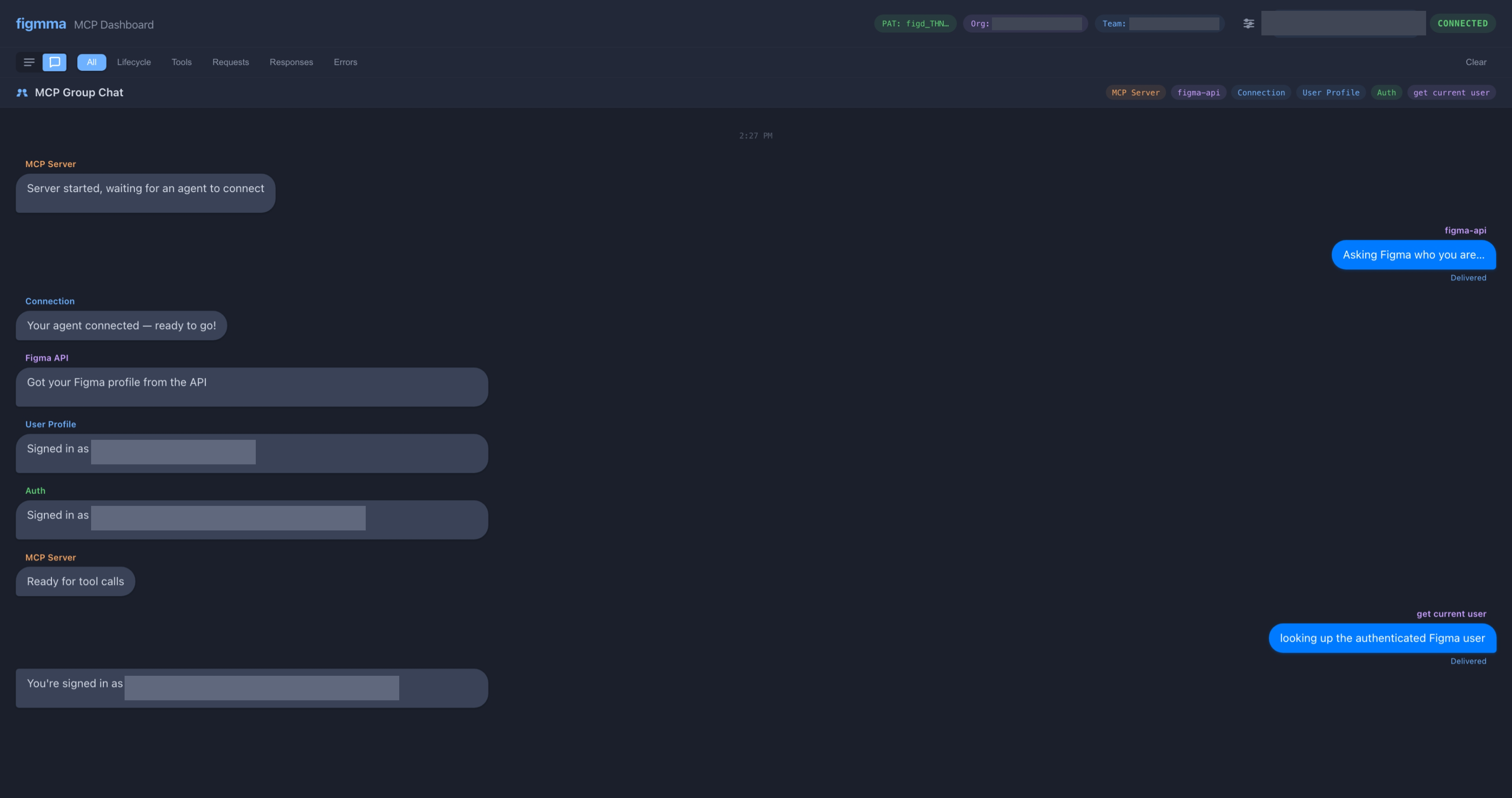Click the blank field beside the sliders icon
This screenshot has width=1512, height=798.
point(1343,23)
